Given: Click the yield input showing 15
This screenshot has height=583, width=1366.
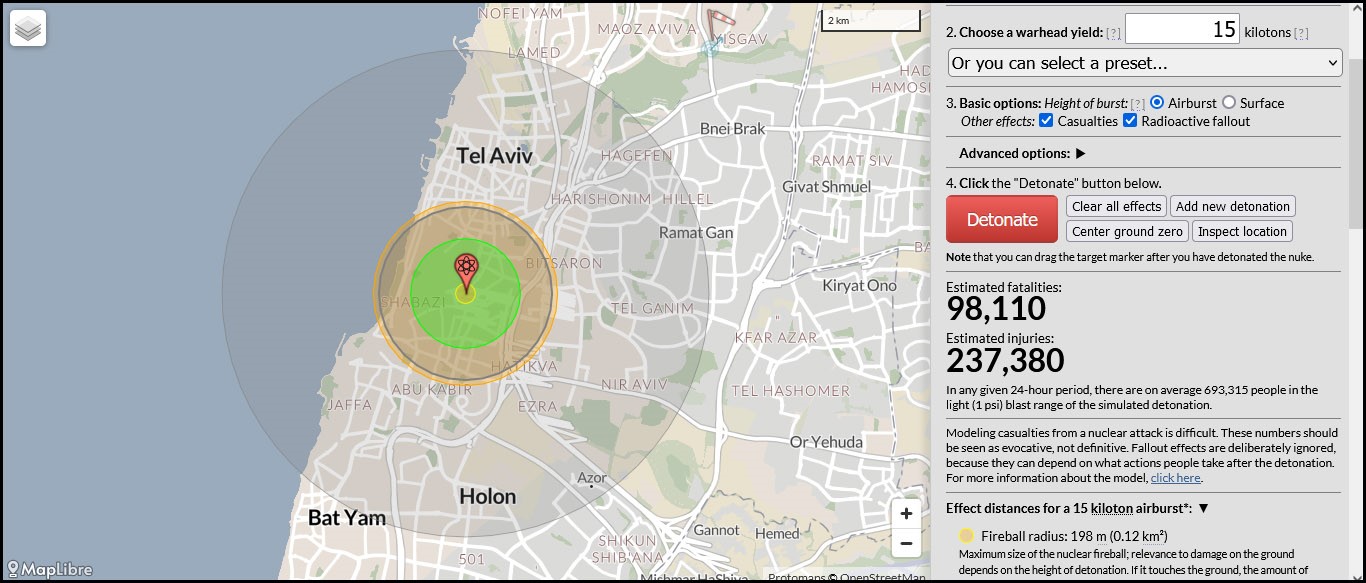Looking at the screenshot, I should [x=1182, y=29].
